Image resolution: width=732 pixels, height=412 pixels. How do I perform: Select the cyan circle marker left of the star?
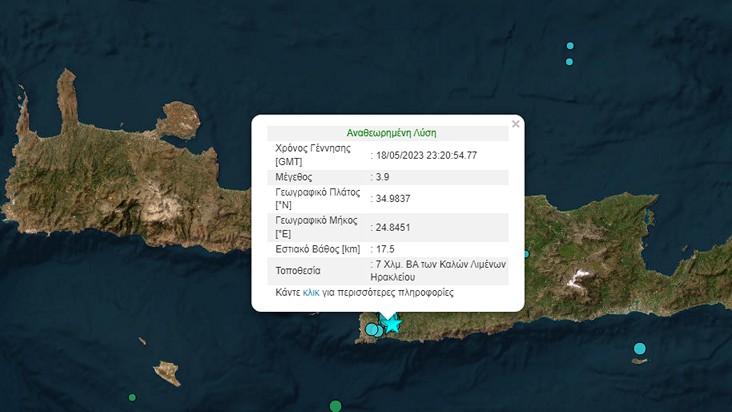[372, 329]
